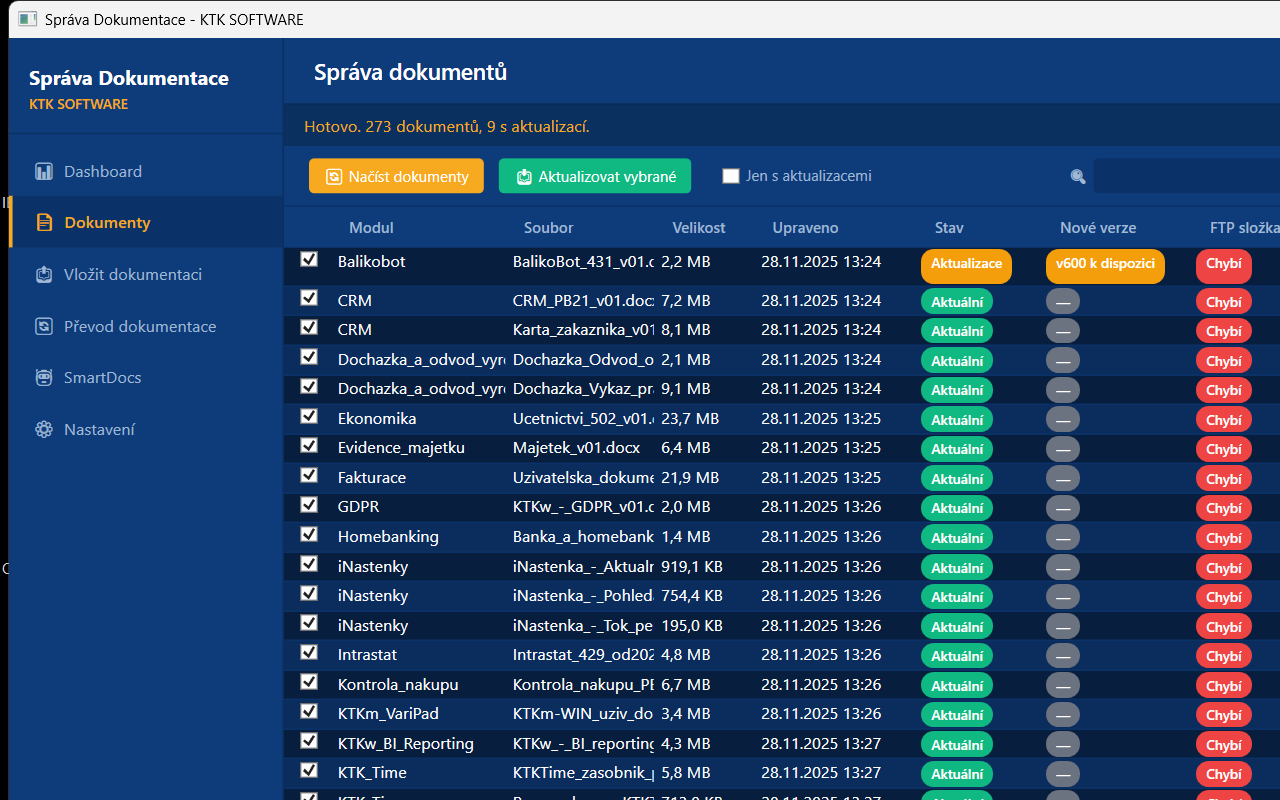The width and height of the screenshot is (1280, 800).
Task: Click the magnifier search icon
Action: tap(1078, 176)
